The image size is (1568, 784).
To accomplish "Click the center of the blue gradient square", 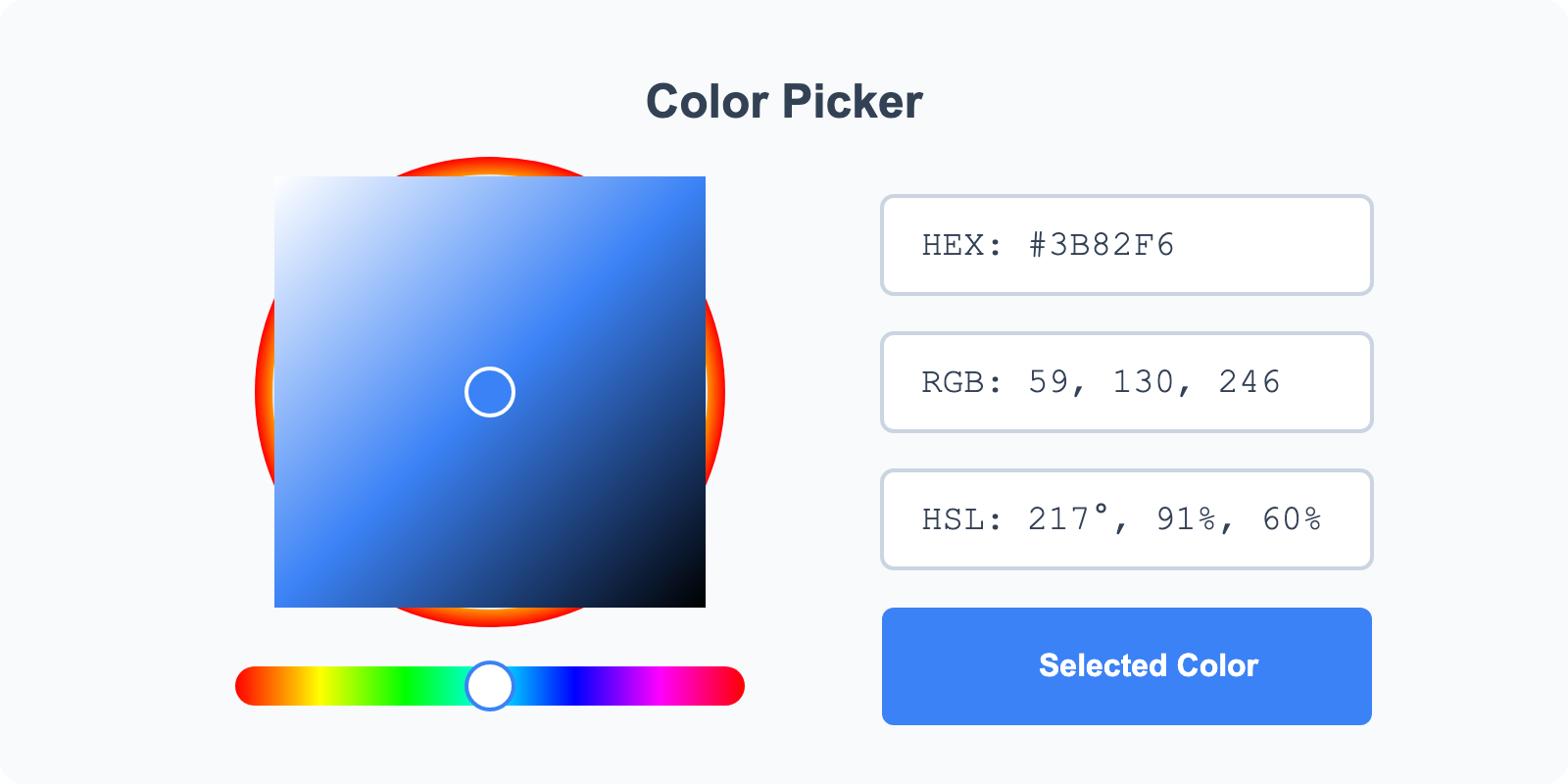I will [x=490, y=392].
